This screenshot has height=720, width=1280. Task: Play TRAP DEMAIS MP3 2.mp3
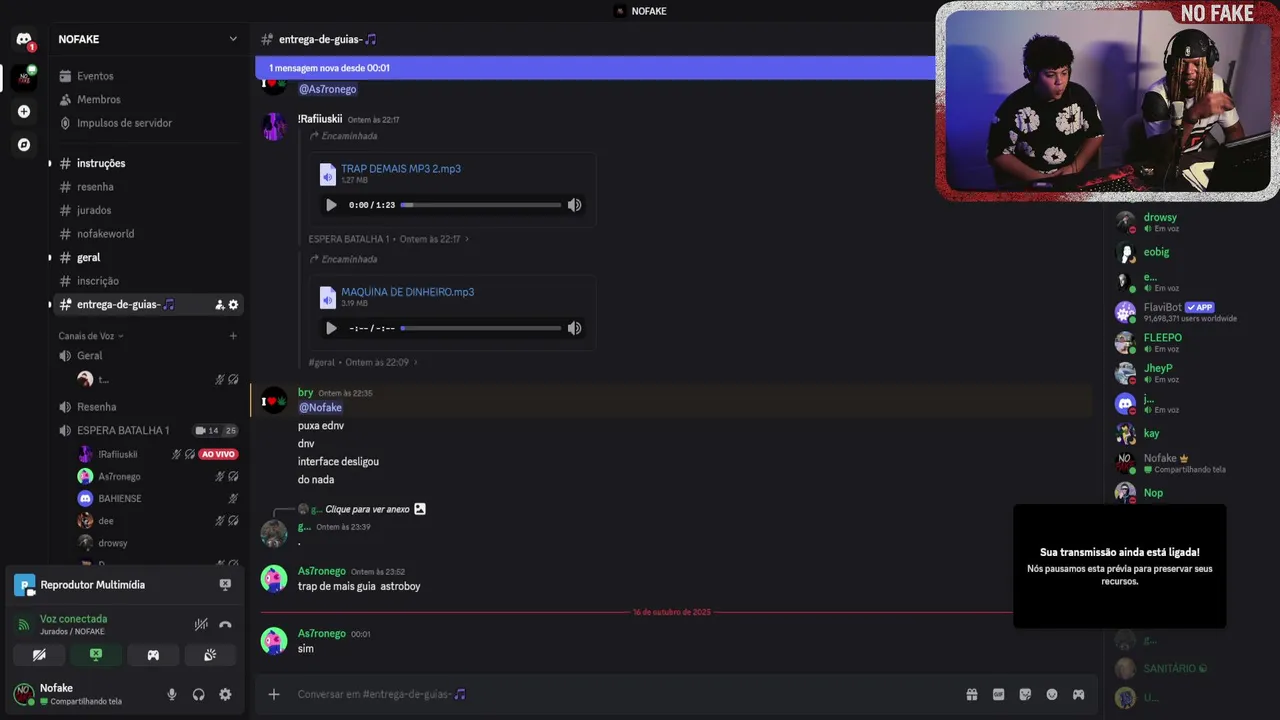point(331,205)
